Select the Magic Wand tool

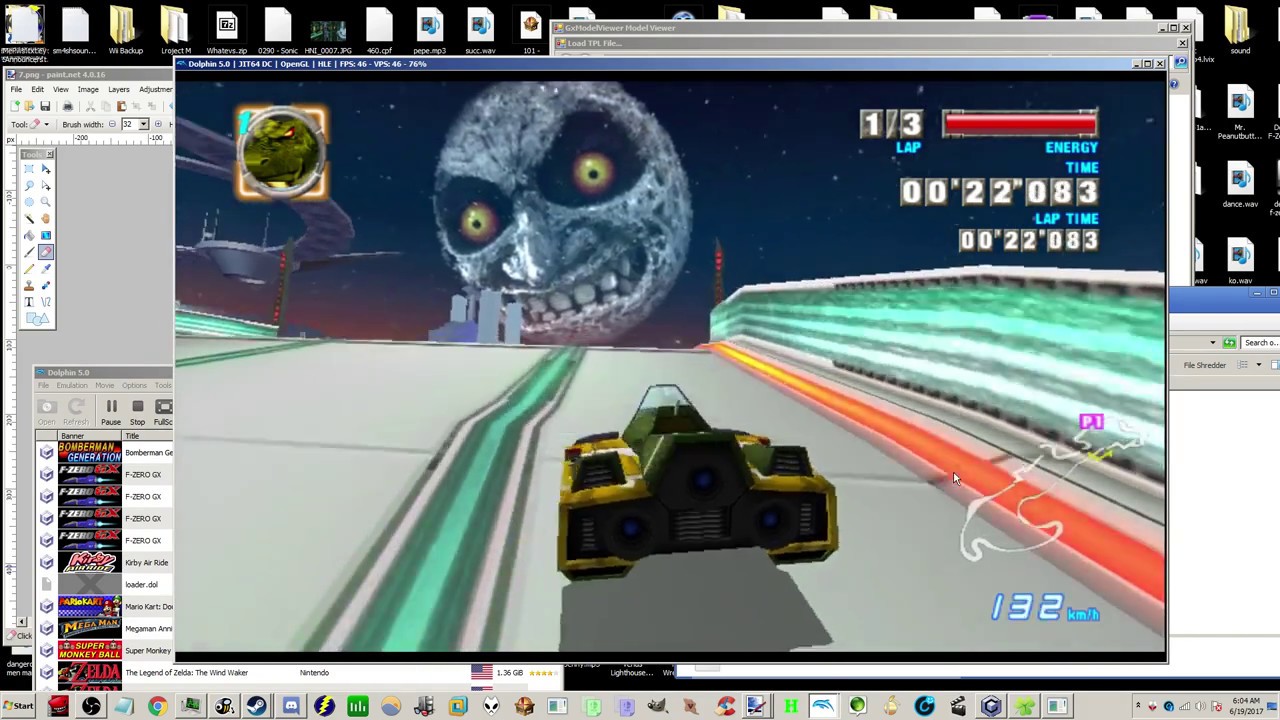coord(29,218)
